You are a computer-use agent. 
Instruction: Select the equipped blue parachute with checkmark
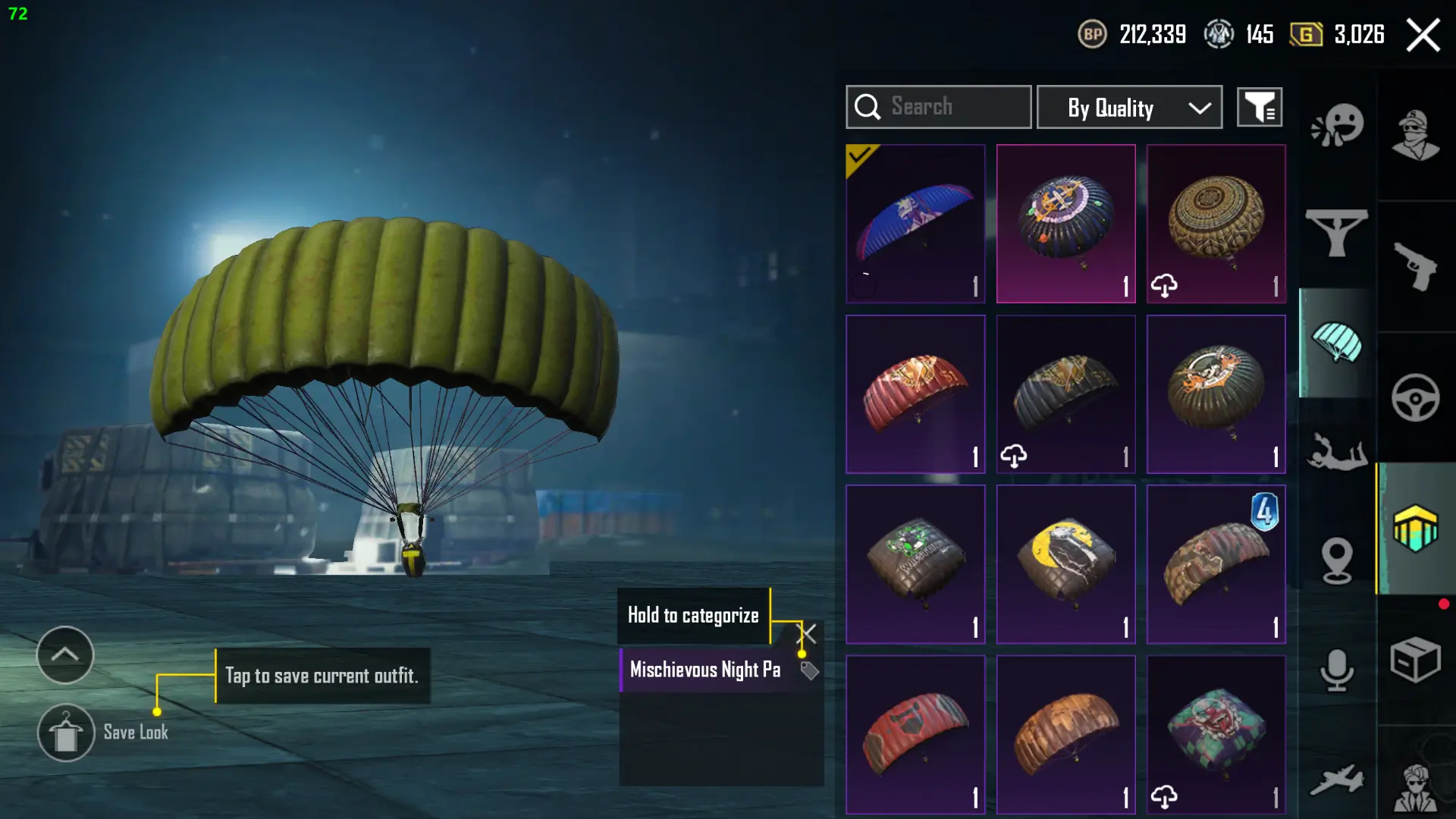pyautogui.click(x=915, y=224)
